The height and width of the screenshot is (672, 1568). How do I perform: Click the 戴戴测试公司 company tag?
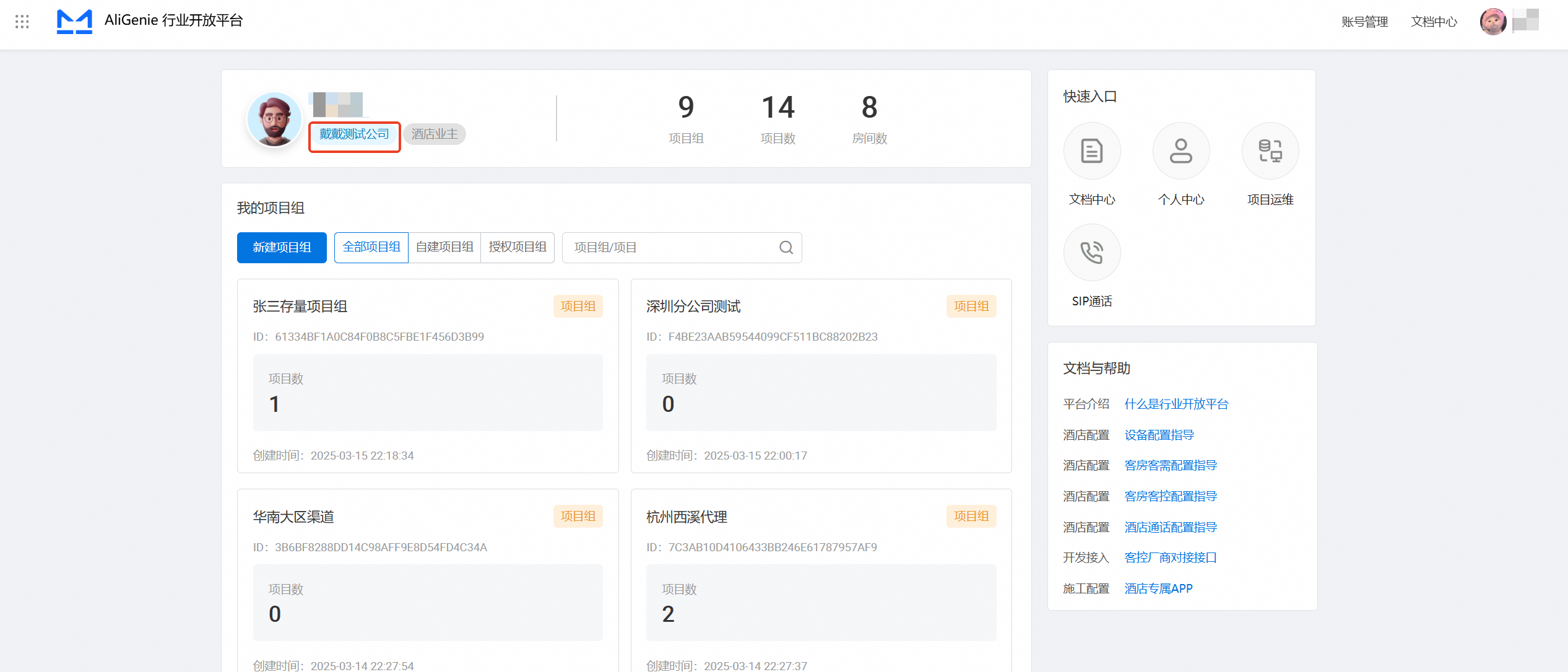[354, 134]
